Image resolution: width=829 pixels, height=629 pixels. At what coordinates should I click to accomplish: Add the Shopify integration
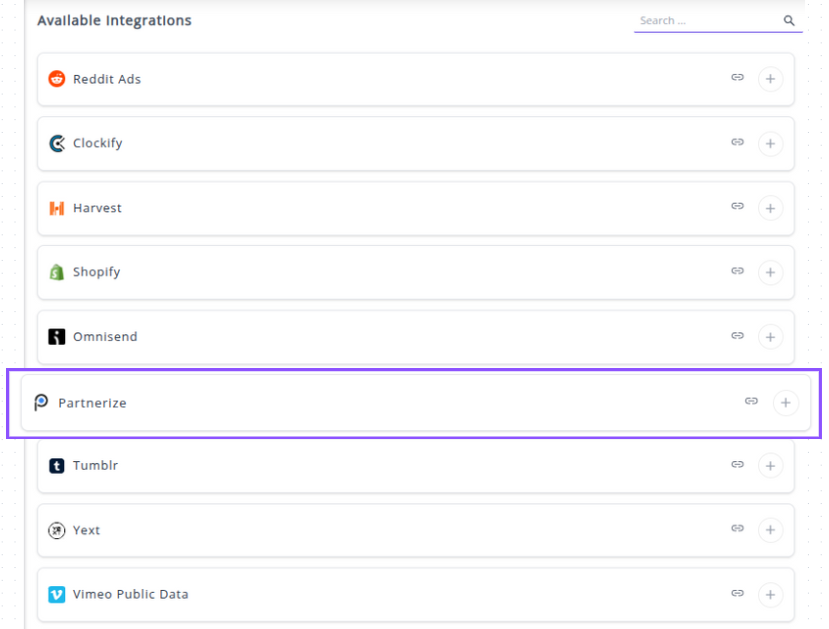point(770,272)
